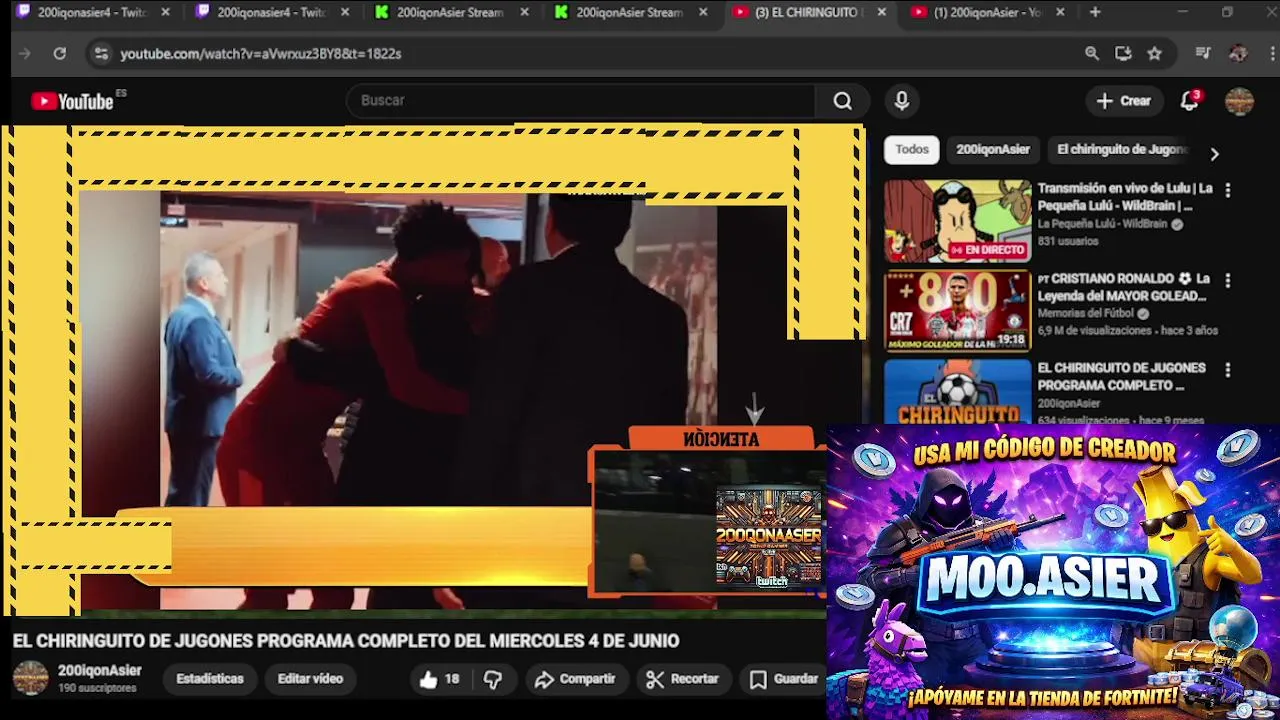Viewport: 1280px width, 720px height.
Task: Click the 200iqonAsier channel avatar below video
Action: click(30, 678)
